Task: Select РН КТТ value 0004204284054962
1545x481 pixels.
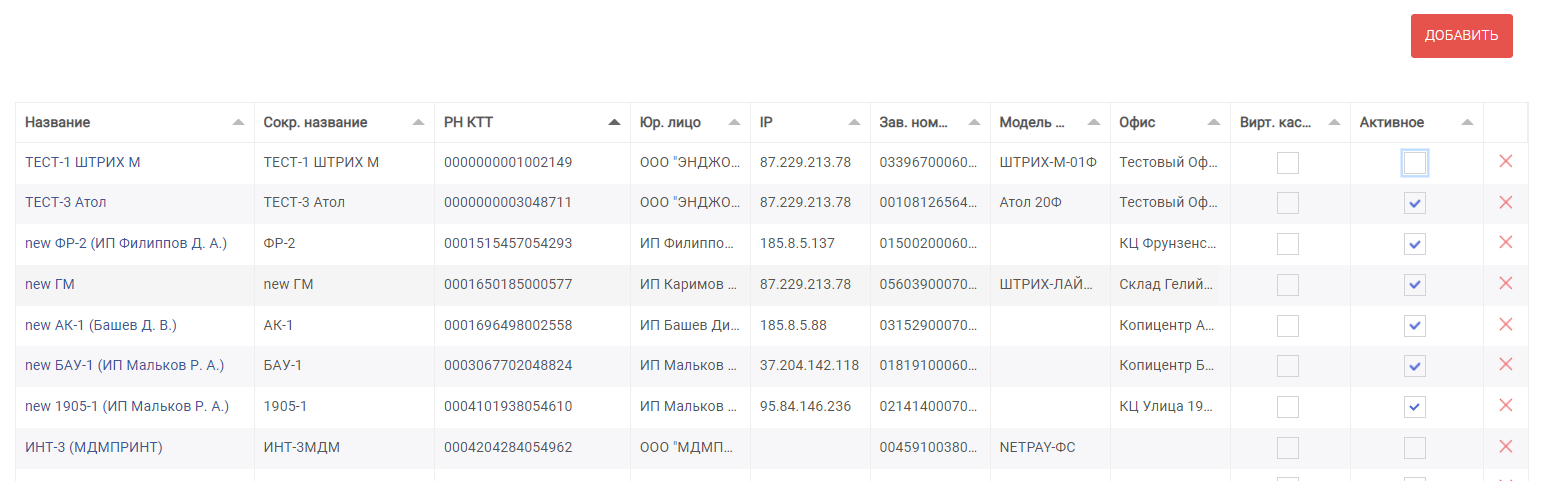Action: point(508,447)
